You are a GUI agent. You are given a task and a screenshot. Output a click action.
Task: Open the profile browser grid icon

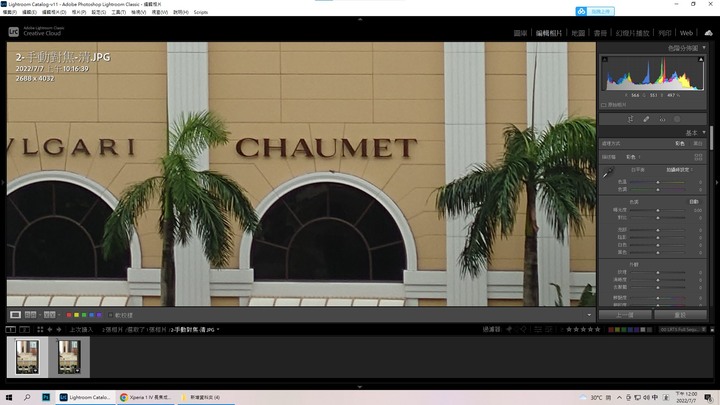tap(698, 157)
